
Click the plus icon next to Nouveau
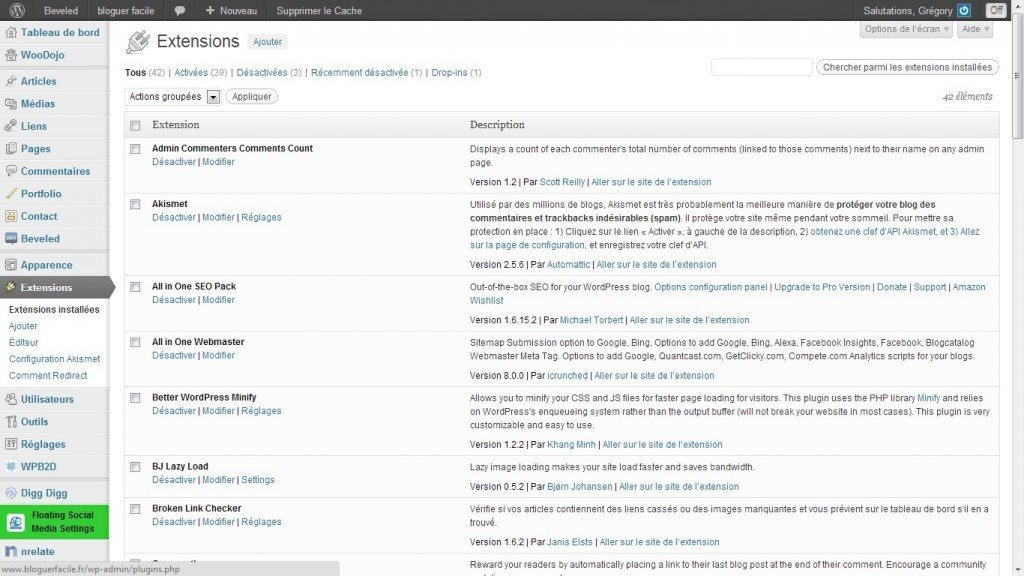[210, 10]
